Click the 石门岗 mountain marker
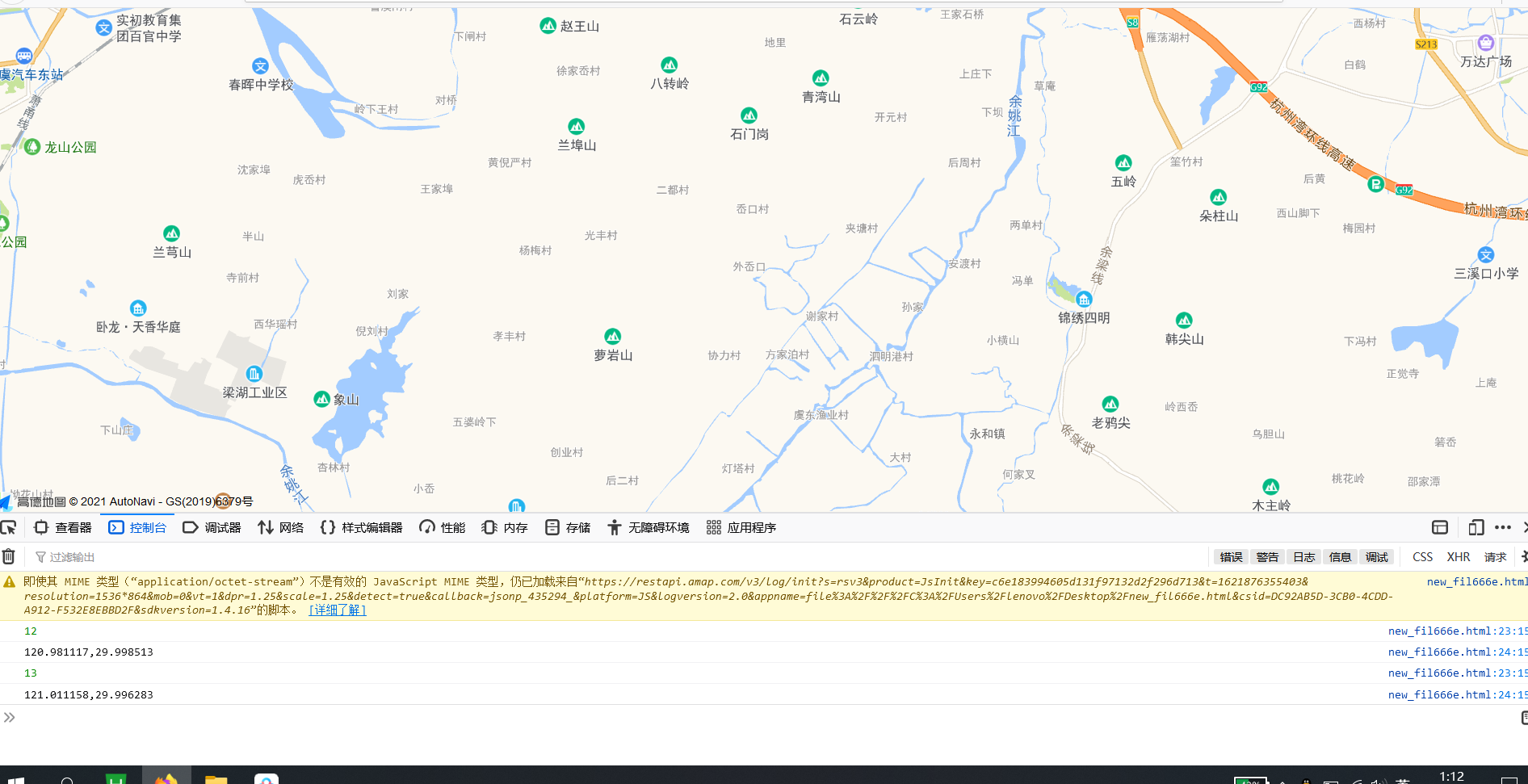The image size is (1528, 784). (749, 115)
